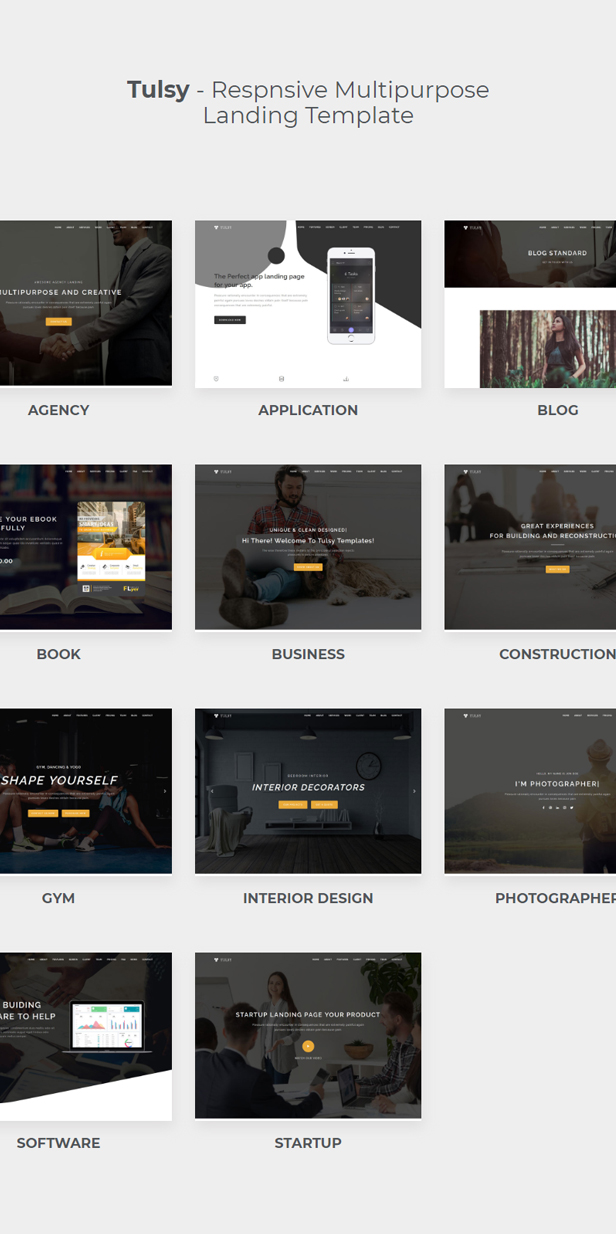Click the SOFTWARE caption
This screenshot has width=616, height=1234.
(x=59, y=1142)
